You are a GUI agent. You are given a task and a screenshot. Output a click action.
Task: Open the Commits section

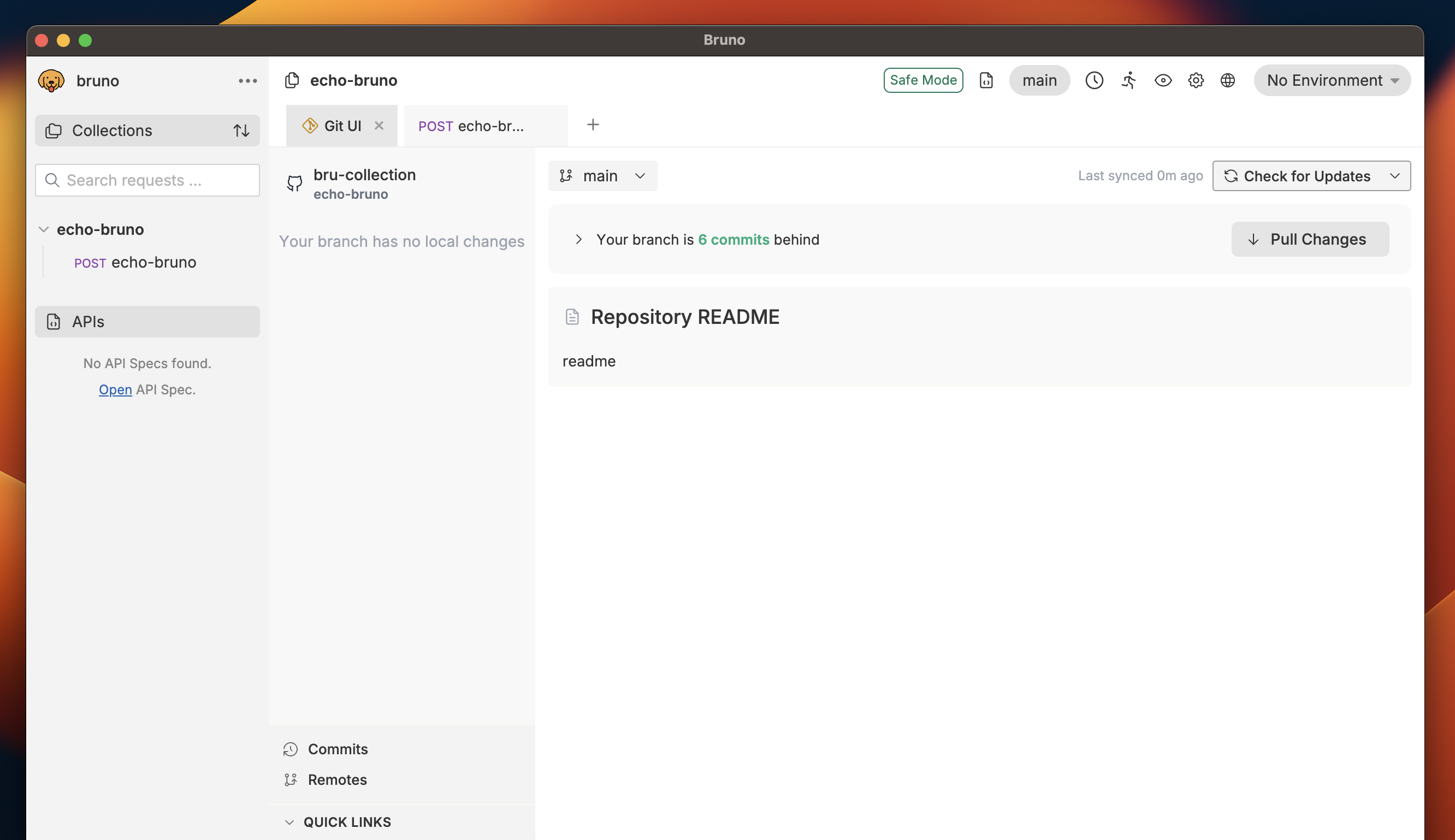click(338, 749)
